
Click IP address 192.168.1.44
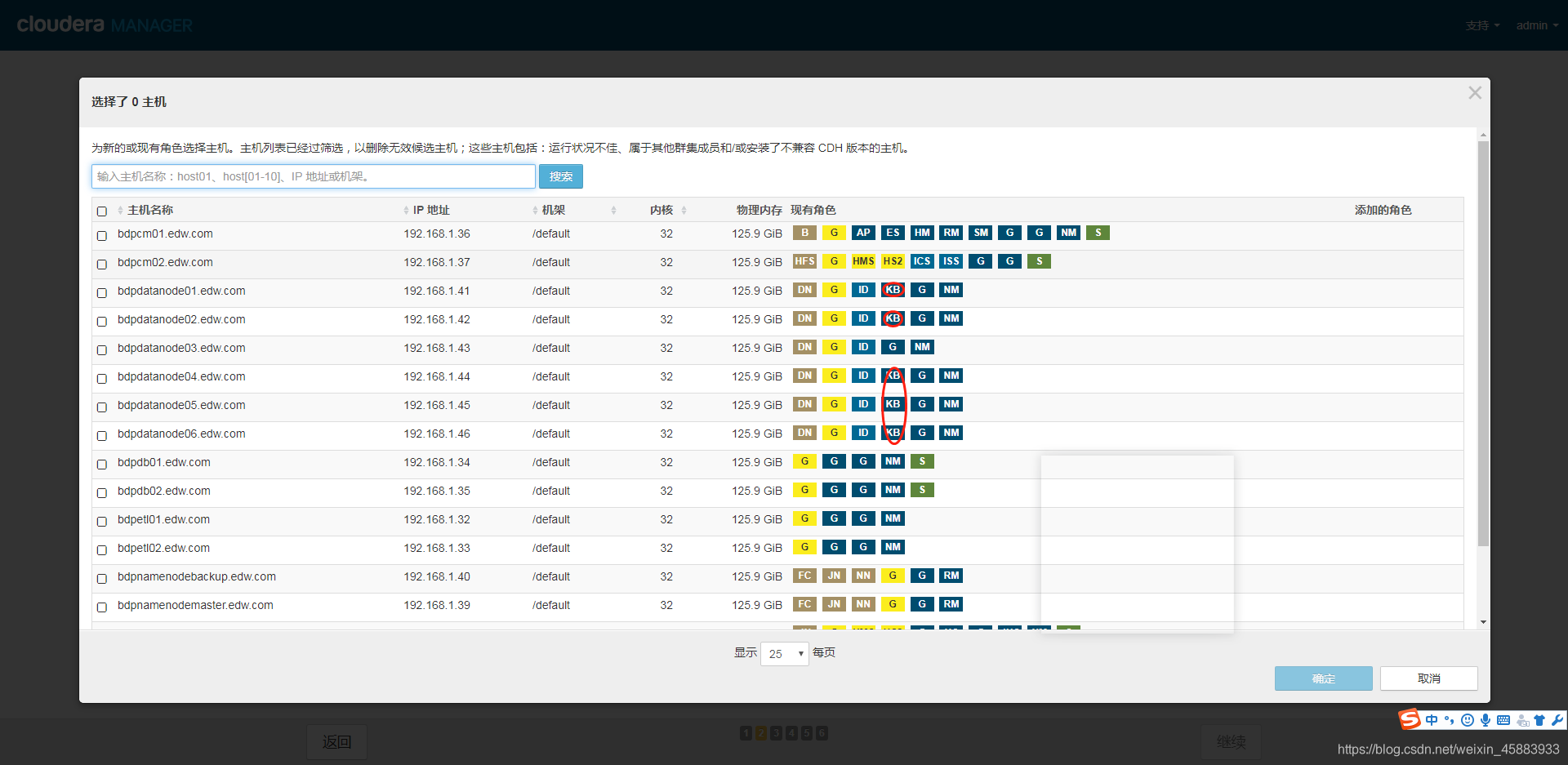point(437,376)
